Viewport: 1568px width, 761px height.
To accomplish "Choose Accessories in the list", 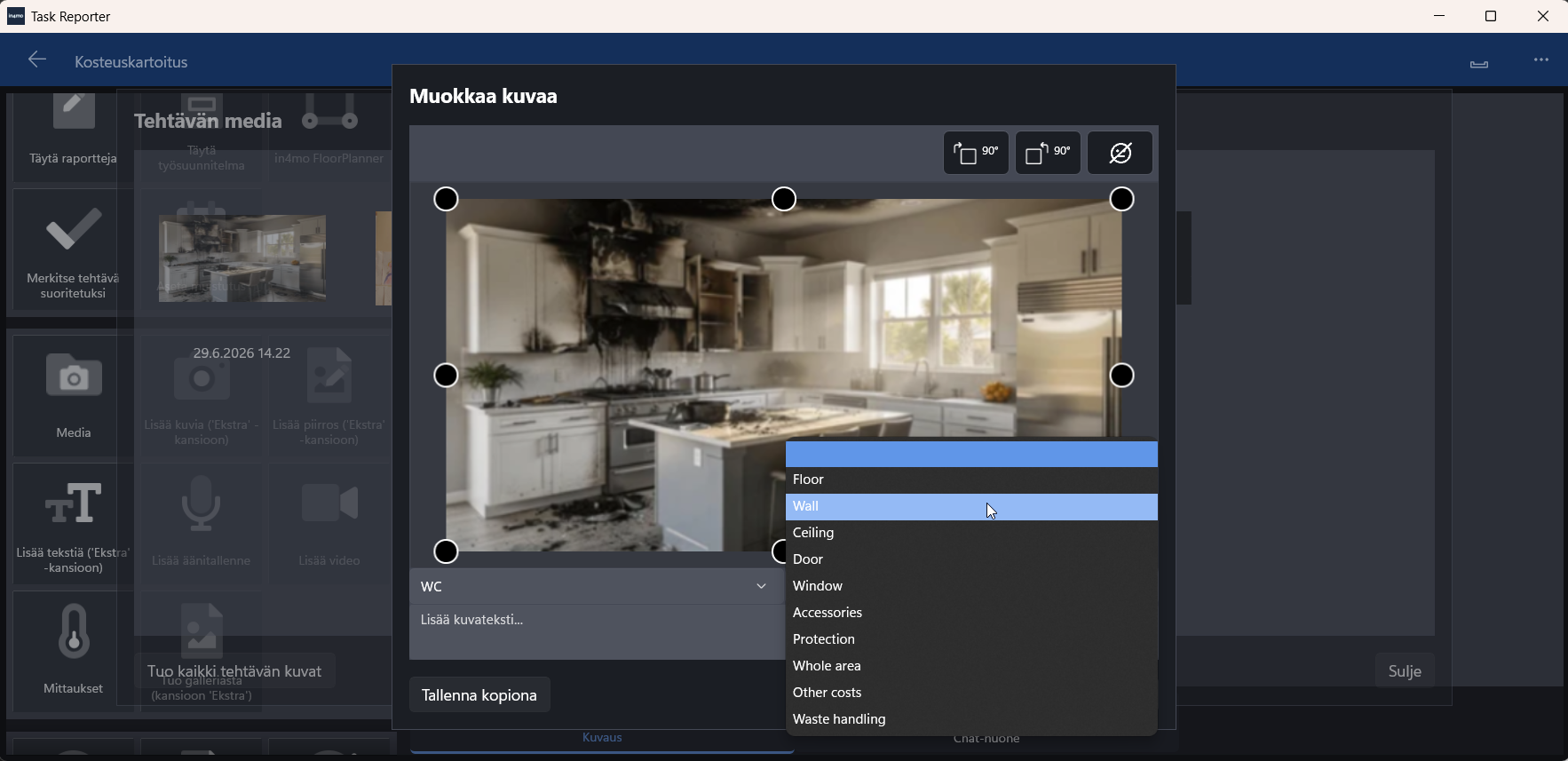I will coord(972,613).
